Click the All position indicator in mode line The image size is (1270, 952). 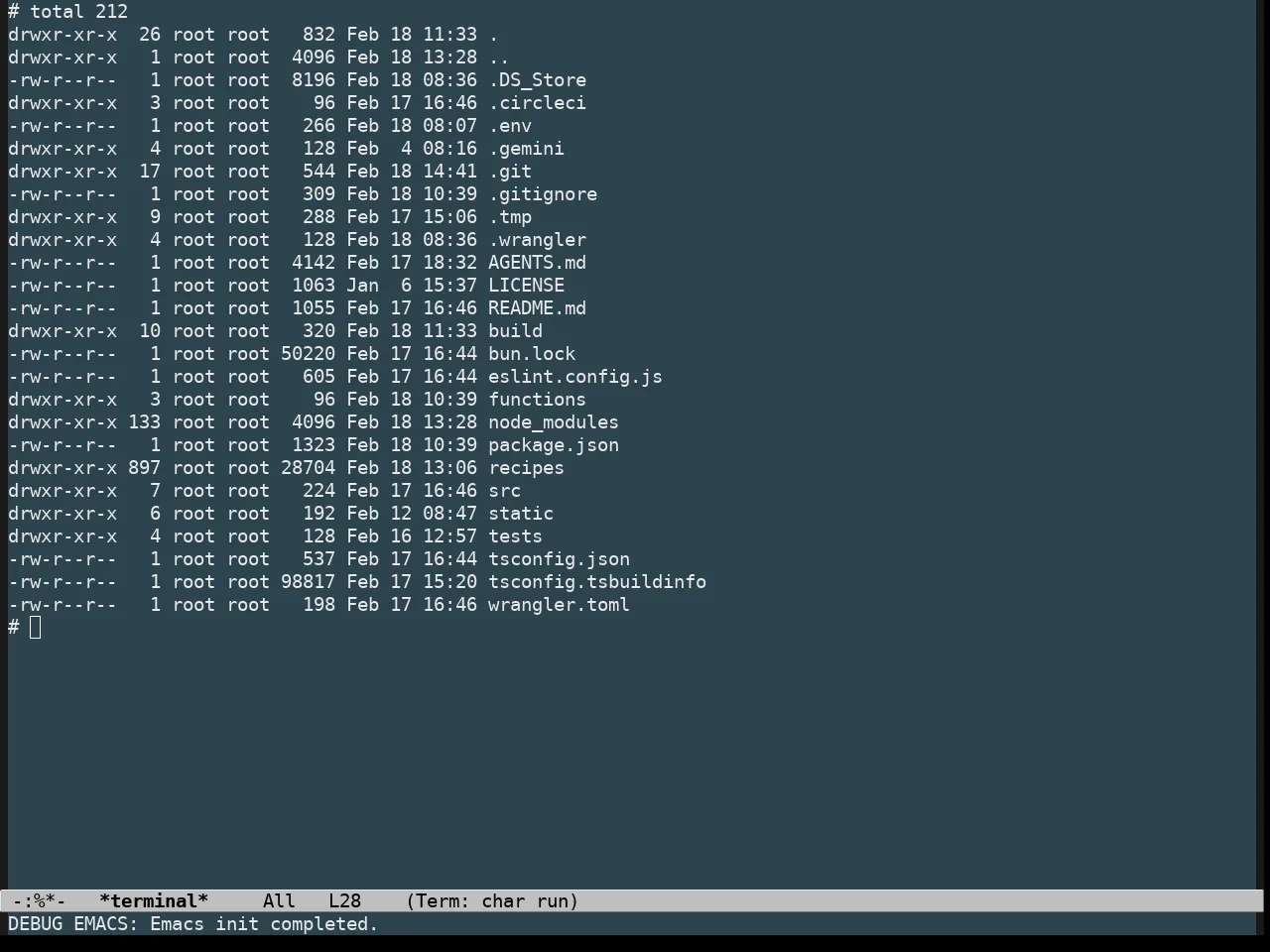[279, 900]
